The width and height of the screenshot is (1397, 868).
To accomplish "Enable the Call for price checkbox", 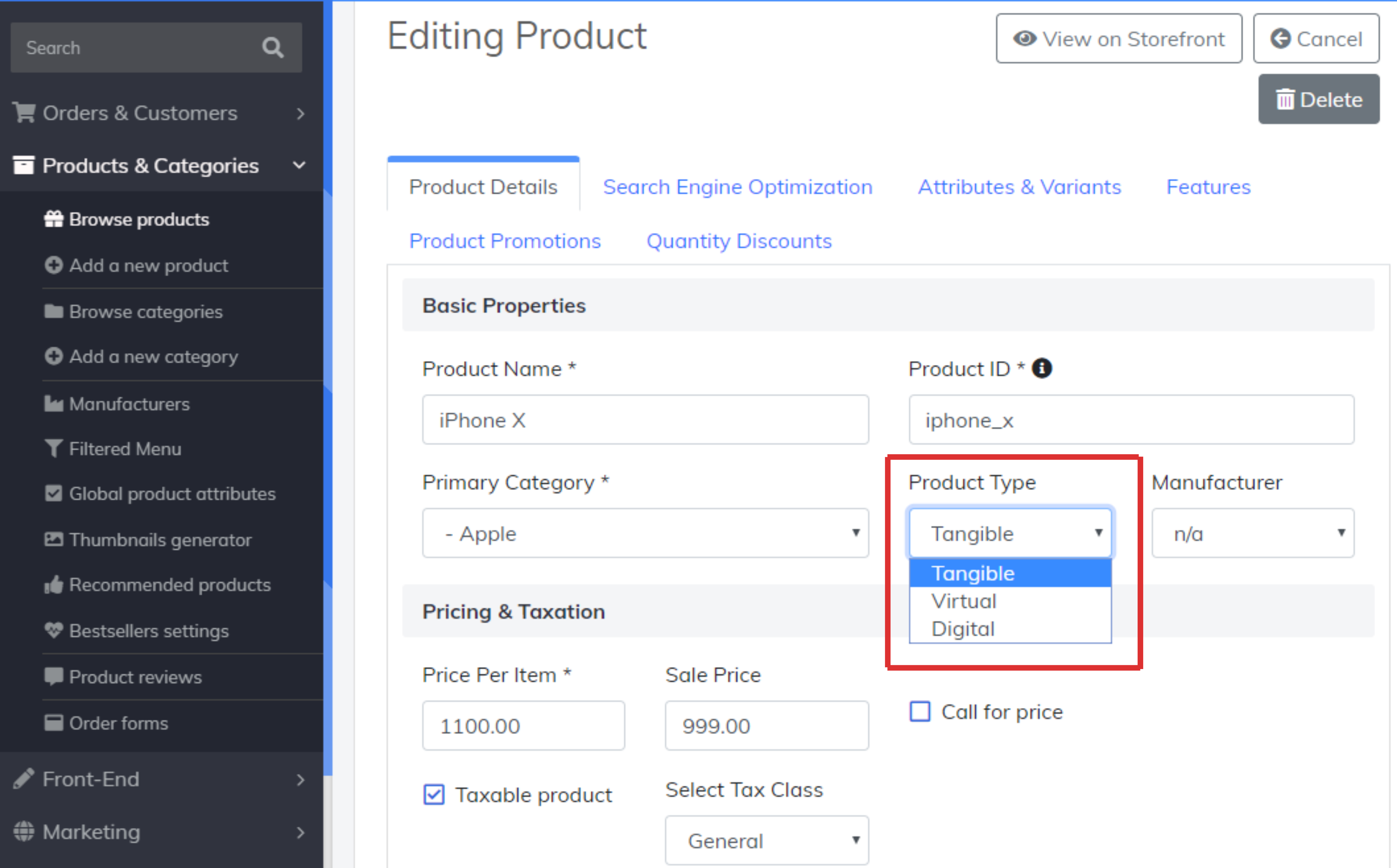I will pos(920,712).
